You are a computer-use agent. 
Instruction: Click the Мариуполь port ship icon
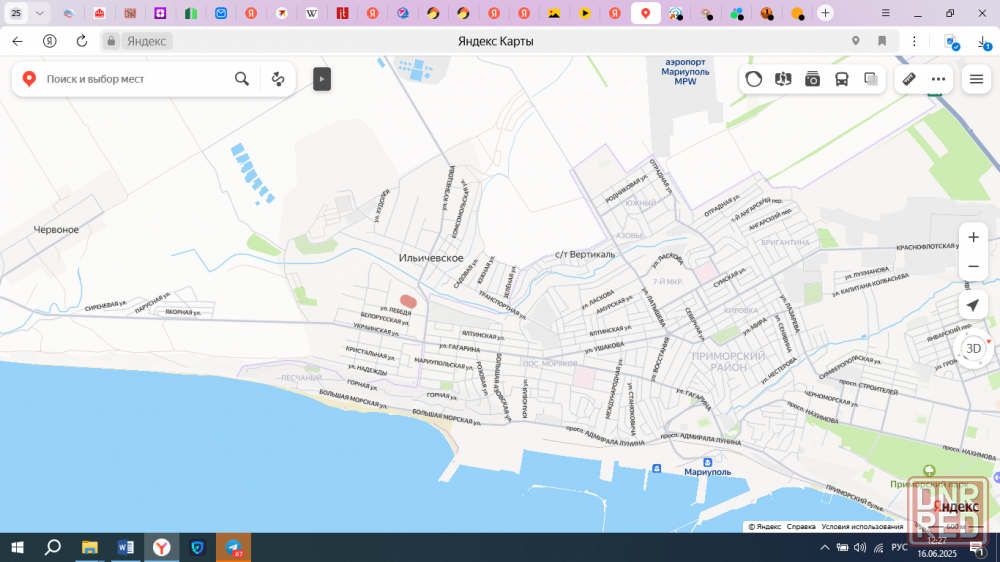[707, 462]
